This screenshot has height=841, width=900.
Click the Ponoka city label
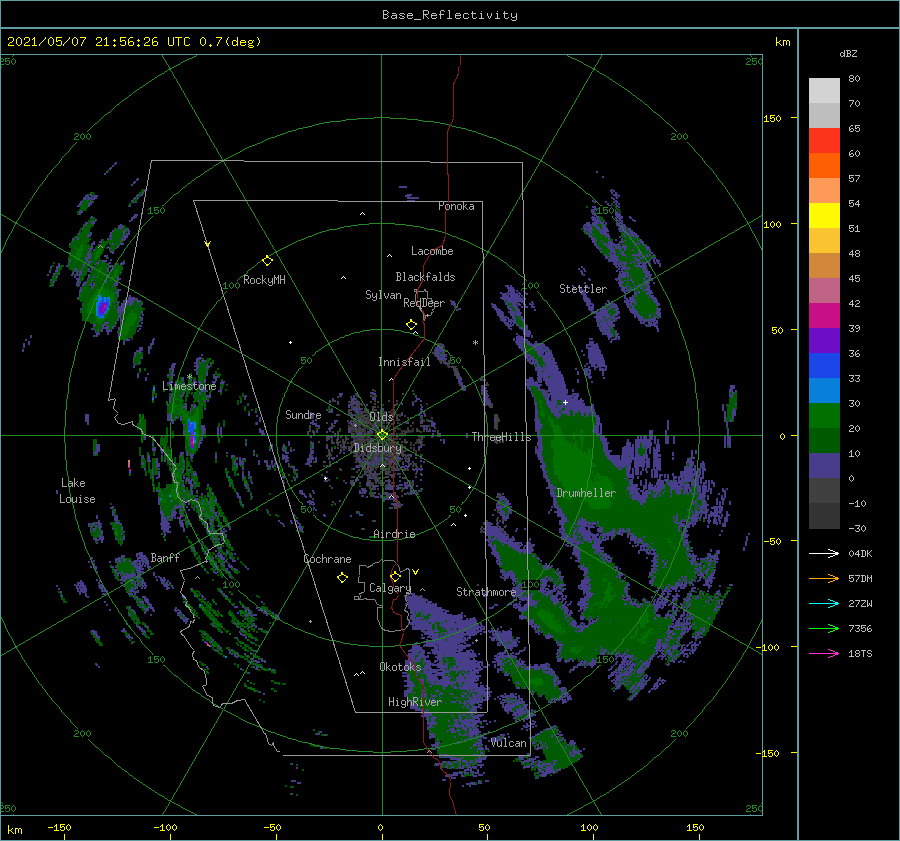tap(456, 206)
